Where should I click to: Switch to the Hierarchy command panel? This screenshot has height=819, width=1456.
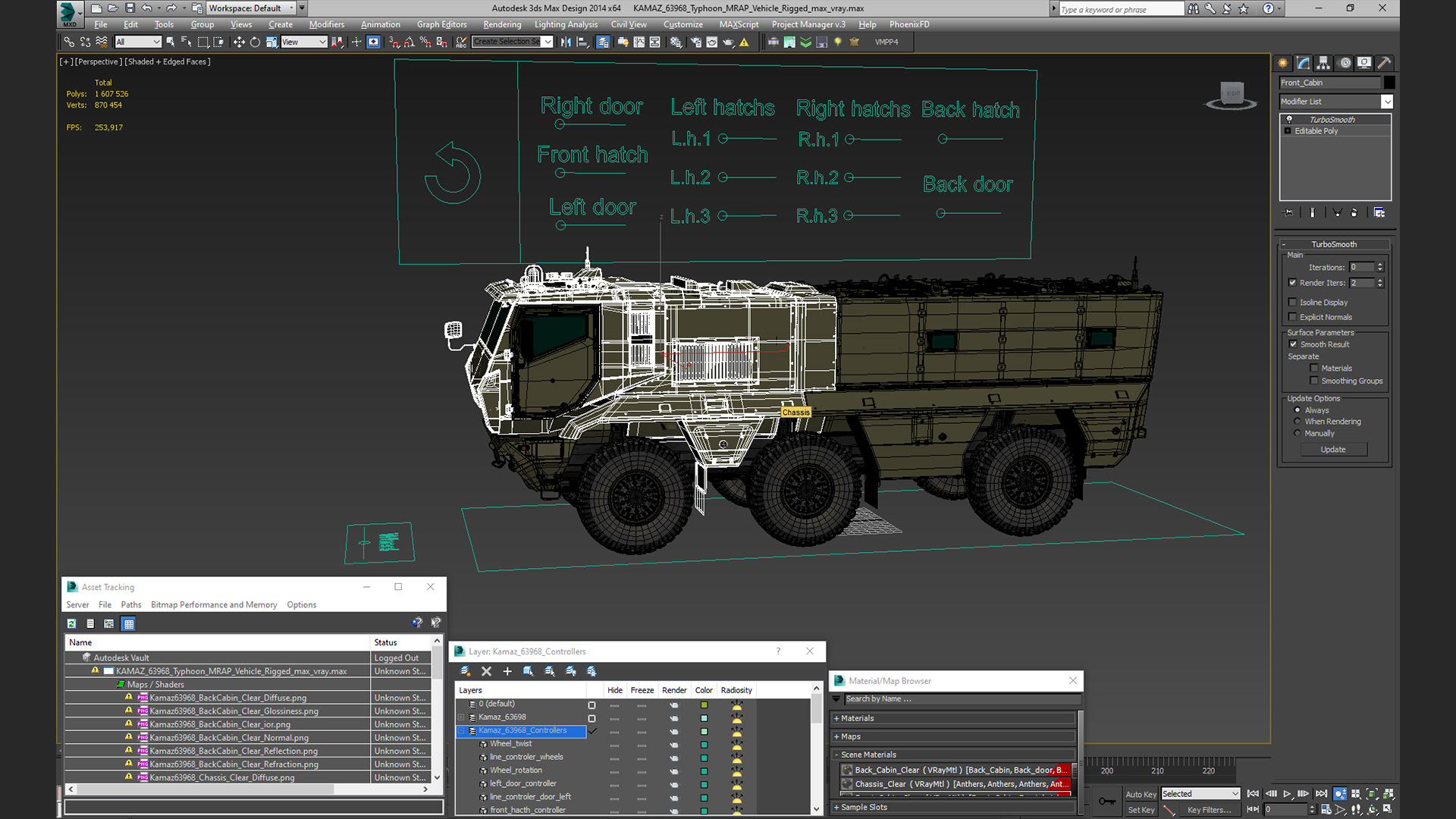(1323, 63)
